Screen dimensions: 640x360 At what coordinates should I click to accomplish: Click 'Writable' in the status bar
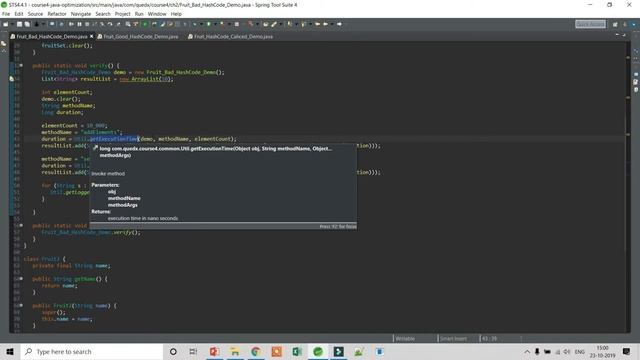pyautogui.click(x=405, y=338)
